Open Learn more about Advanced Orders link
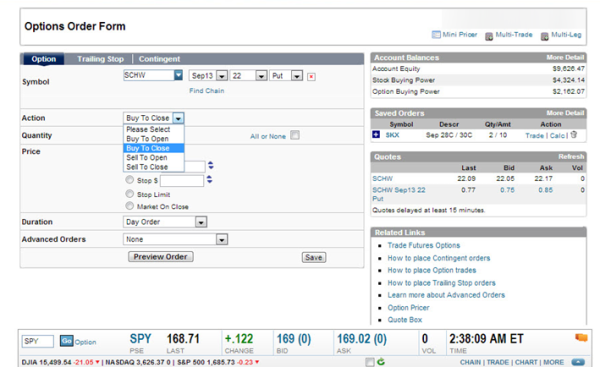The image size is (600, 367). (x=446, y=295)
